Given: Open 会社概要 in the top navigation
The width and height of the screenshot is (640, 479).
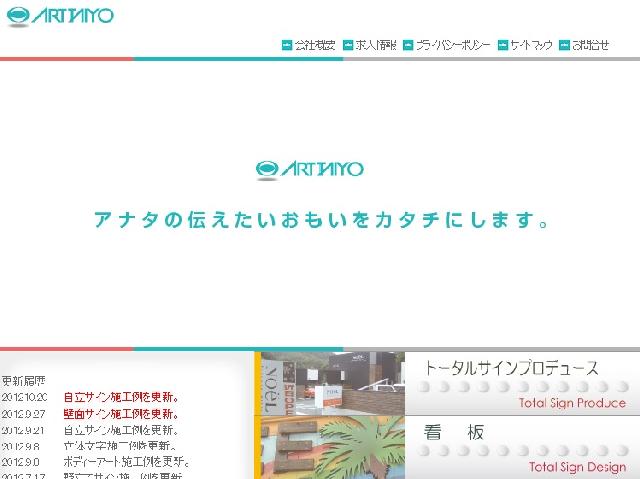Looking at the screenshot, I should (x=315, y=45).
